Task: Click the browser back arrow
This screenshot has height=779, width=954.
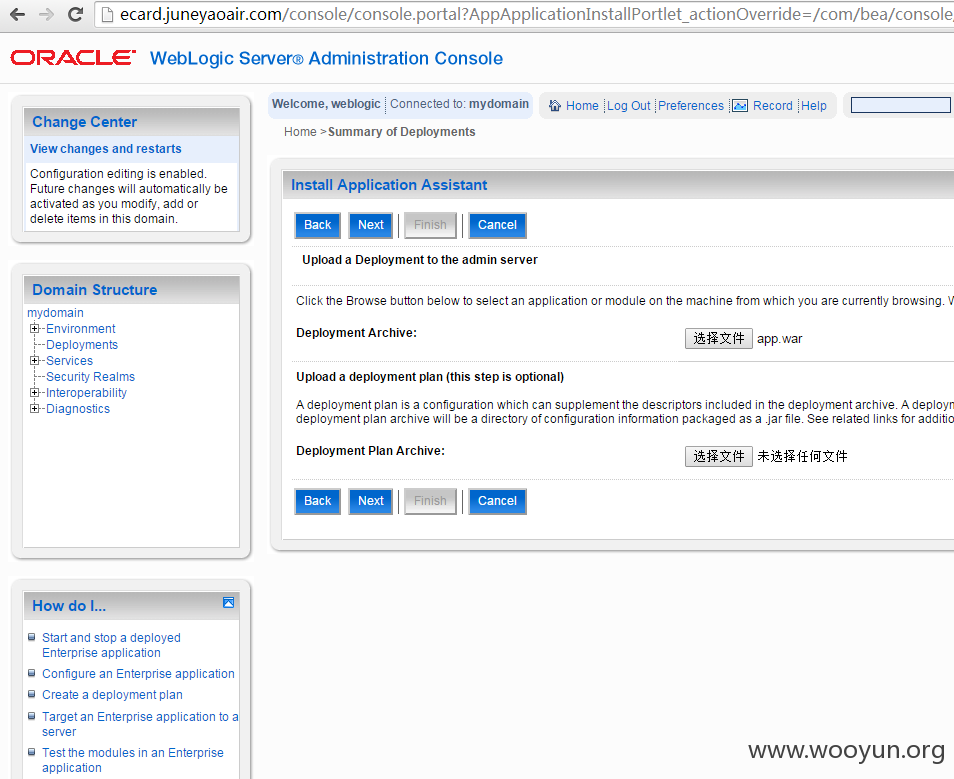Action: click(x=18, y=15)
